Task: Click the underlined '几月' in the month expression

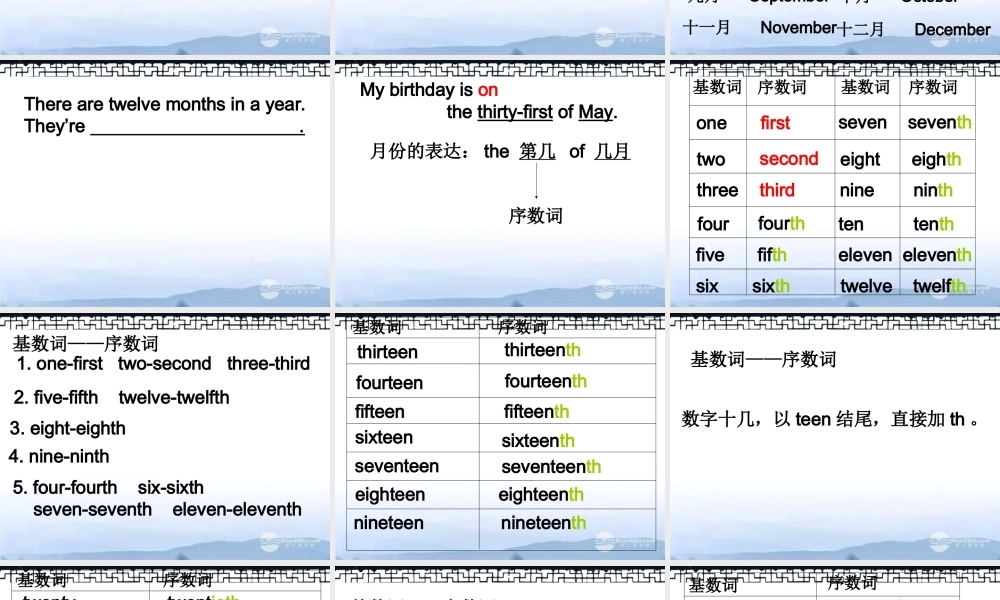Action: (x=612, y=152)
